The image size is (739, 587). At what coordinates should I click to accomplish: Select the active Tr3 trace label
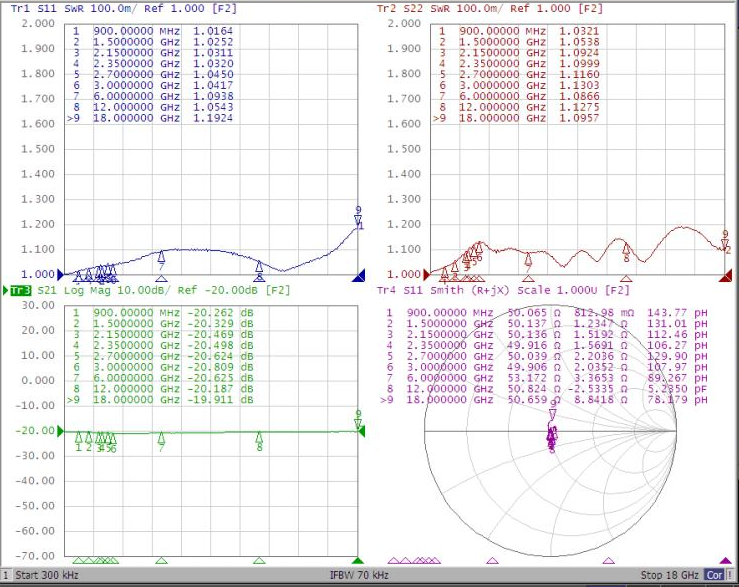coord(21,290)
